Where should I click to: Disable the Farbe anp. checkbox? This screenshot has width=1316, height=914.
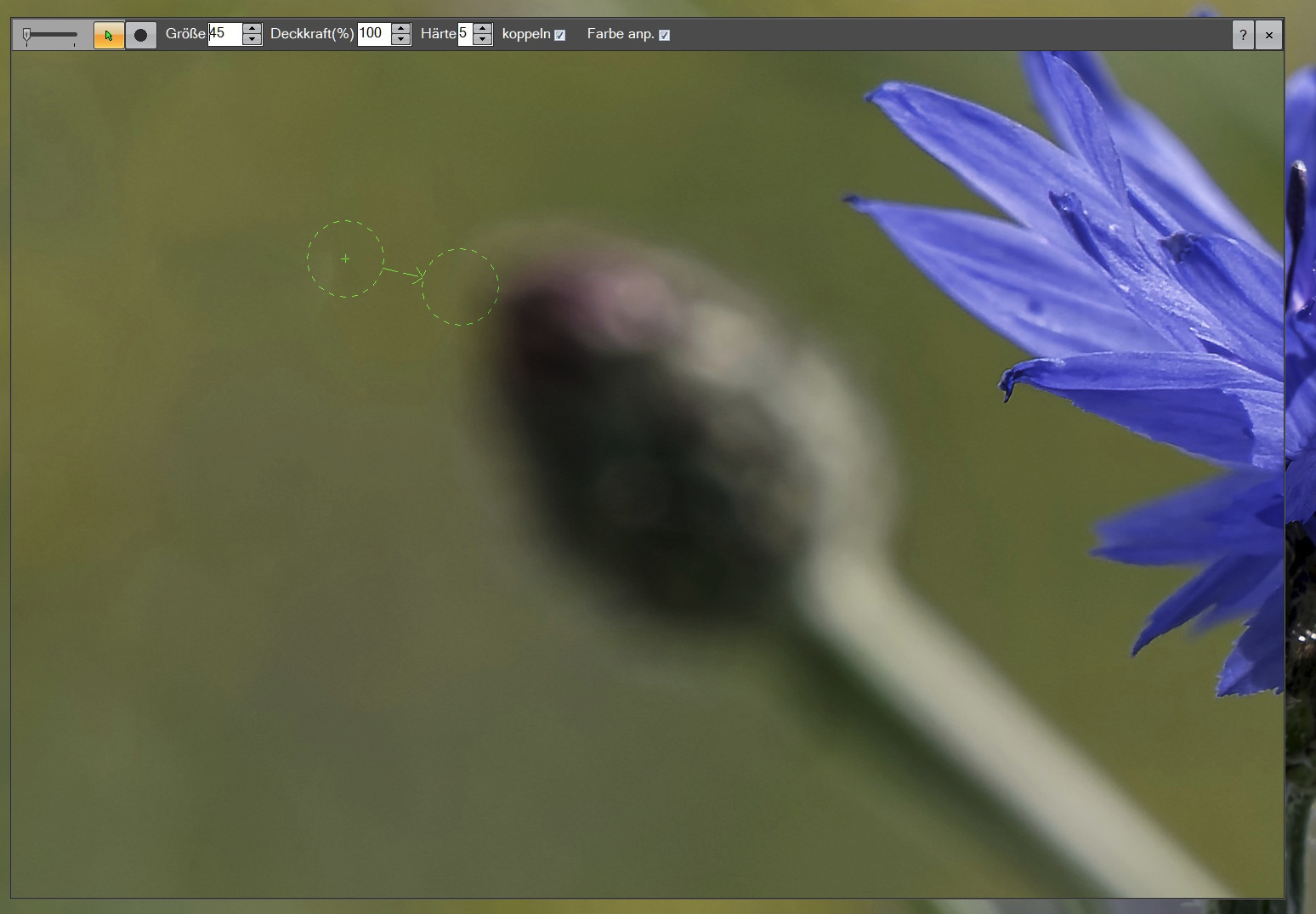pyautogui.click(x=665, y=35)
